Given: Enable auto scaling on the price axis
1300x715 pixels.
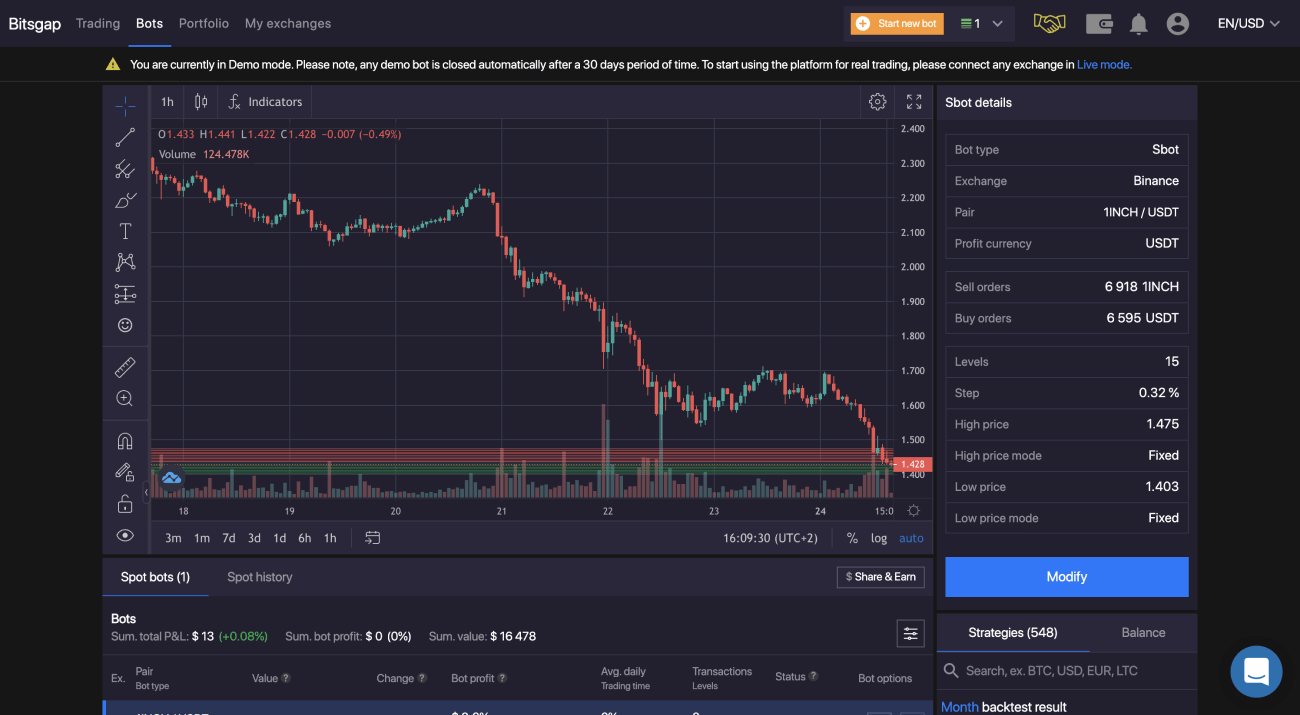Looking at the screenshot, I should (x=911, y=537).
